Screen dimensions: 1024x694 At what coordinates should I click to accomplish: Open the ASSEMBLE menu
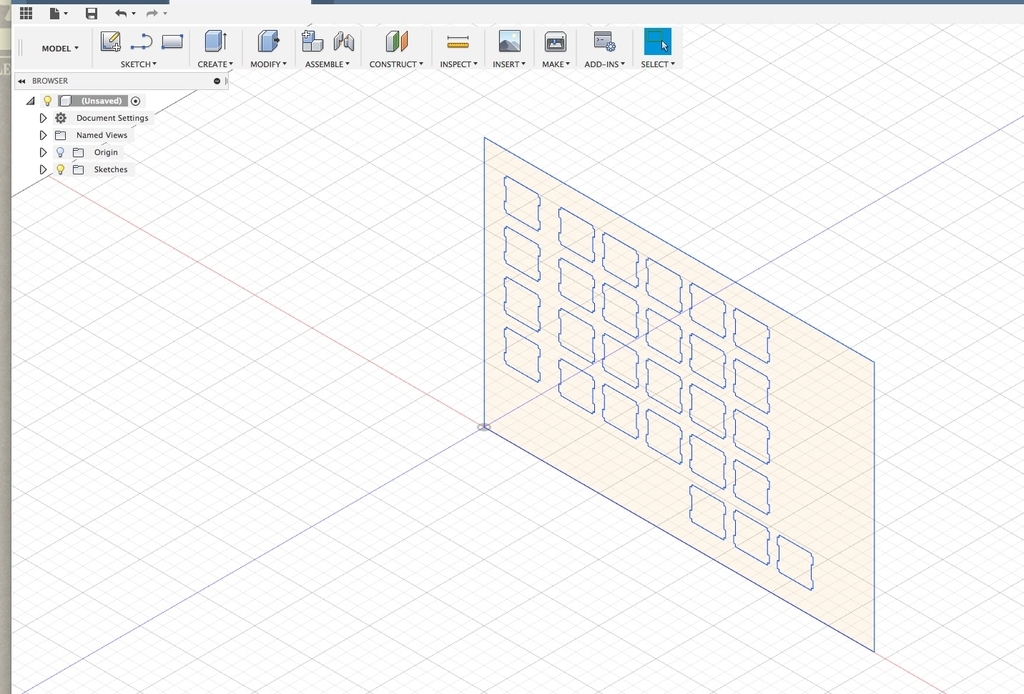pos(327,64)
